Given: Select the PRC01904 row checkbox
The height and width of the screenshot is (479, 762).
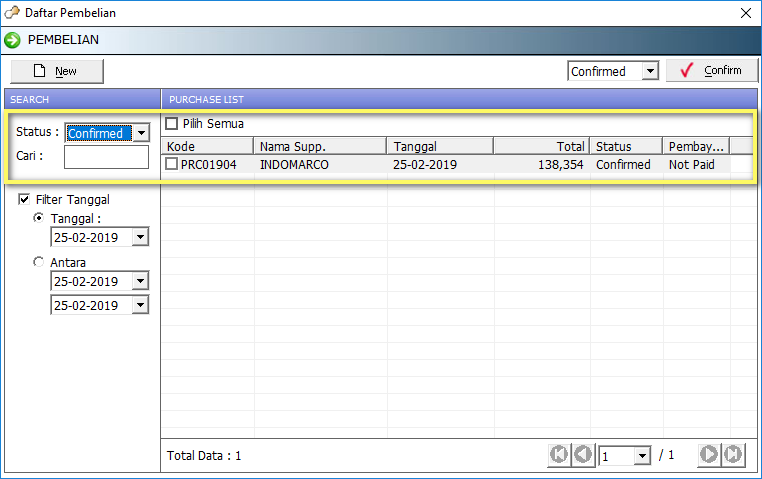Looking at the screenshot, I should tap(172, 164).
